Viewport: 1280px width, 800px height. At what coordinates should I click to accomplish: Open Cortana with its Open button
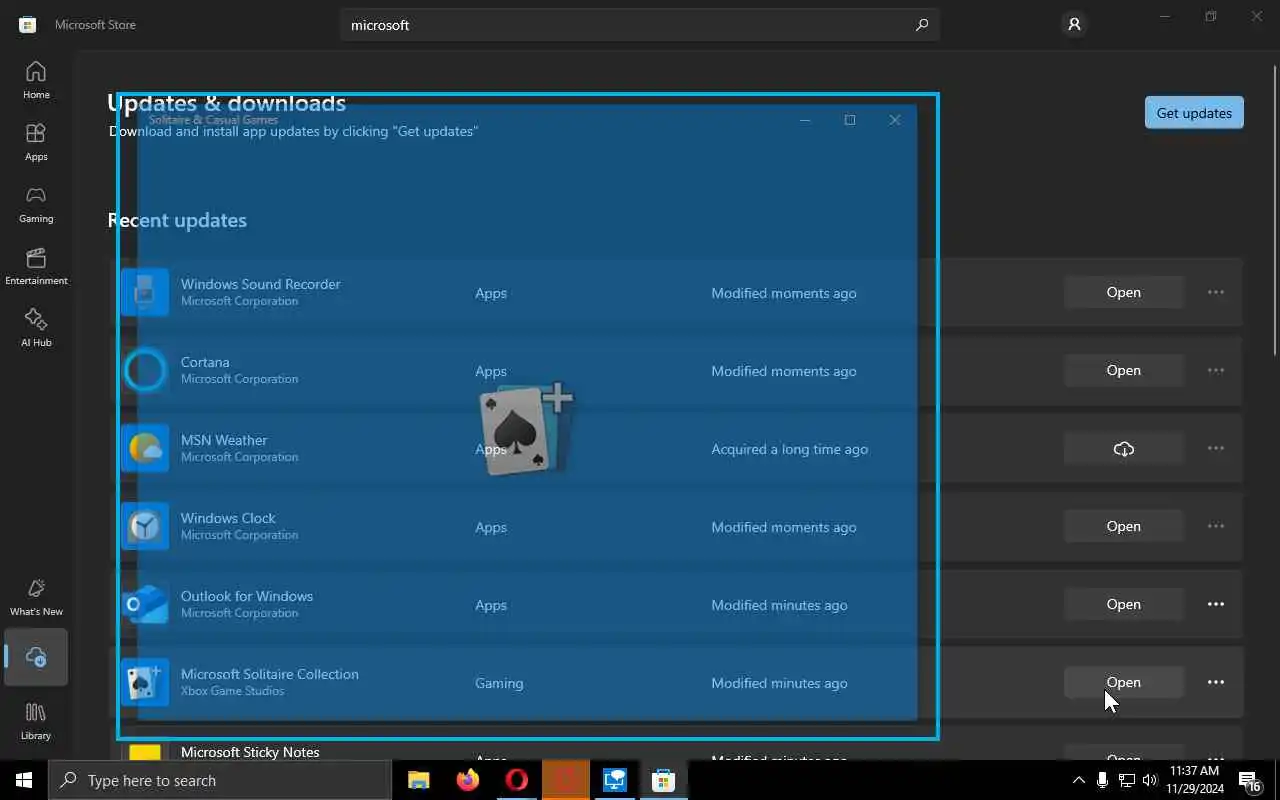(1124, 370)
